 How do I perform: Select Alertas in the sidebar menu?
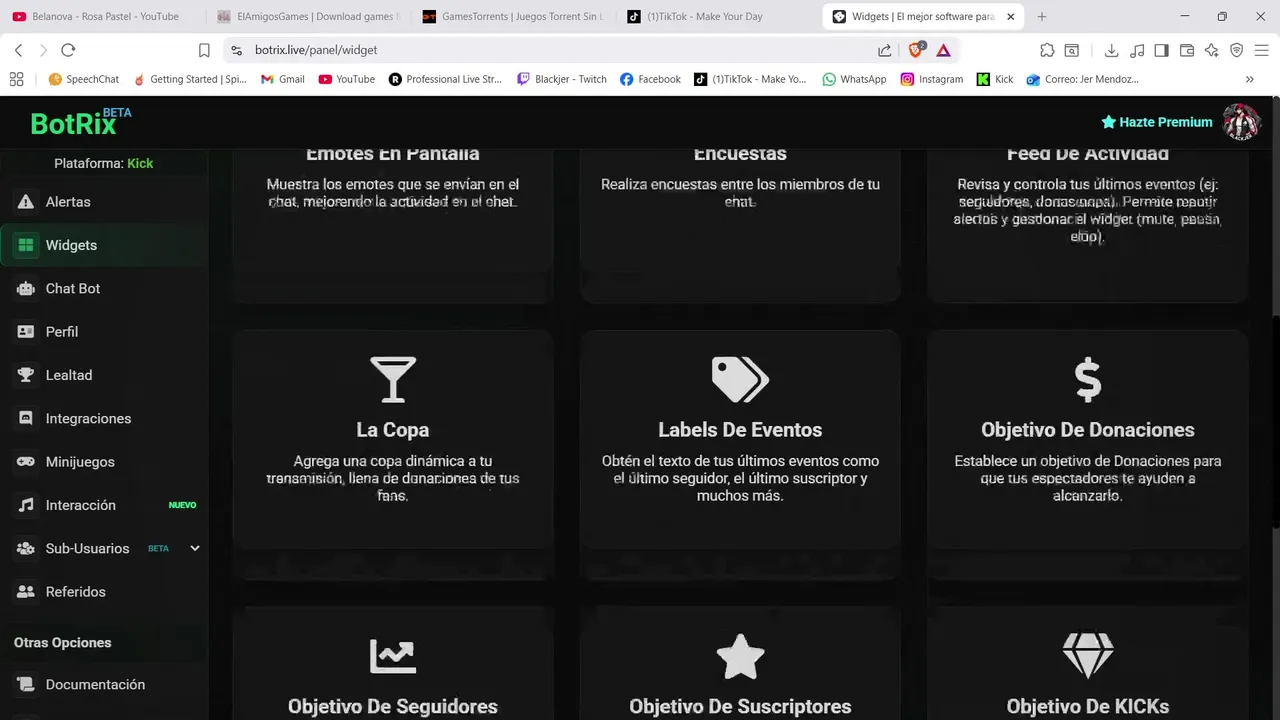point(104,202)
